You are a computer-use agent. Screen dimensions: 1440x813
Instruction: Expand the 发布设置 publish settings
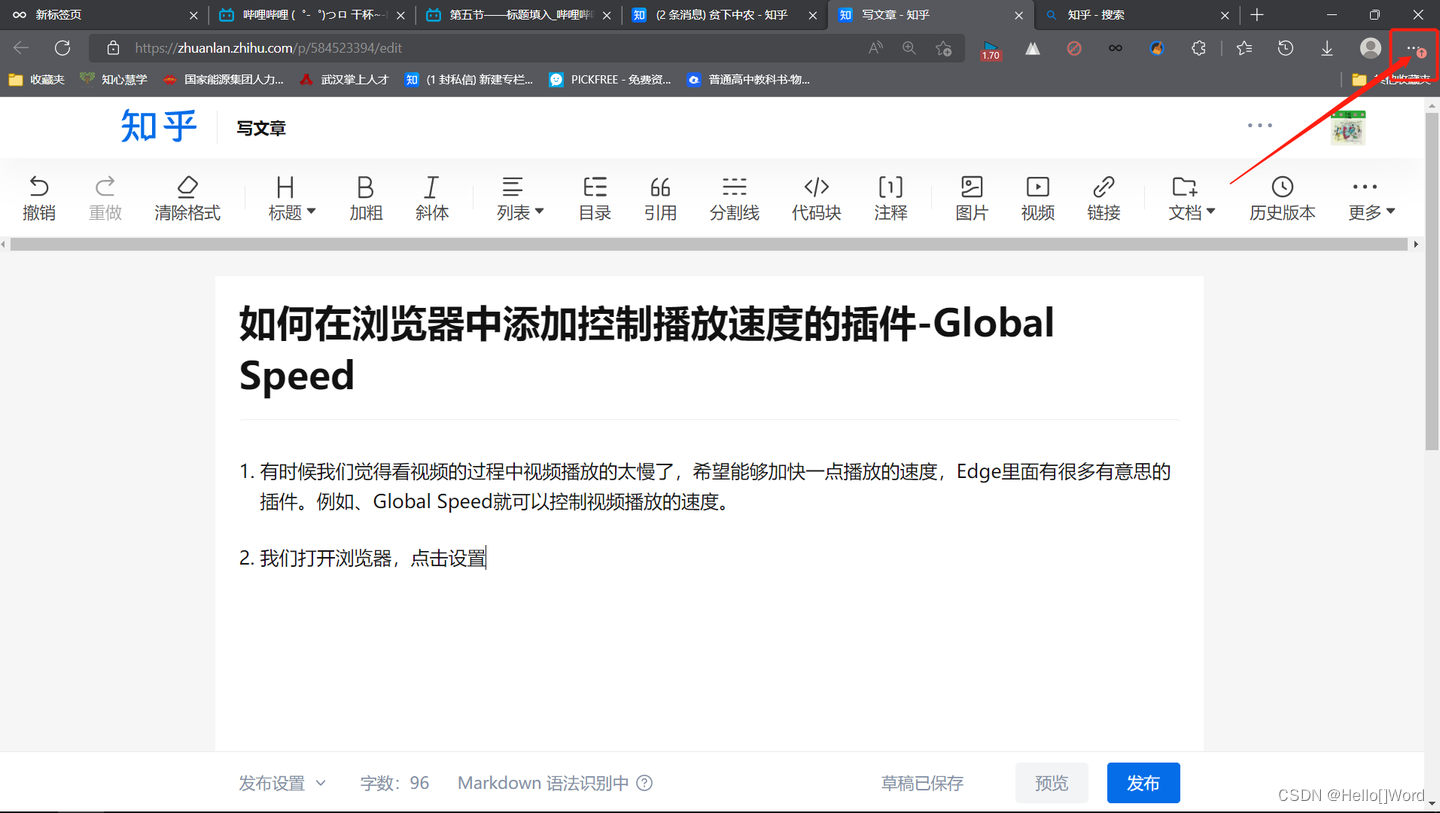click(282, 783)
